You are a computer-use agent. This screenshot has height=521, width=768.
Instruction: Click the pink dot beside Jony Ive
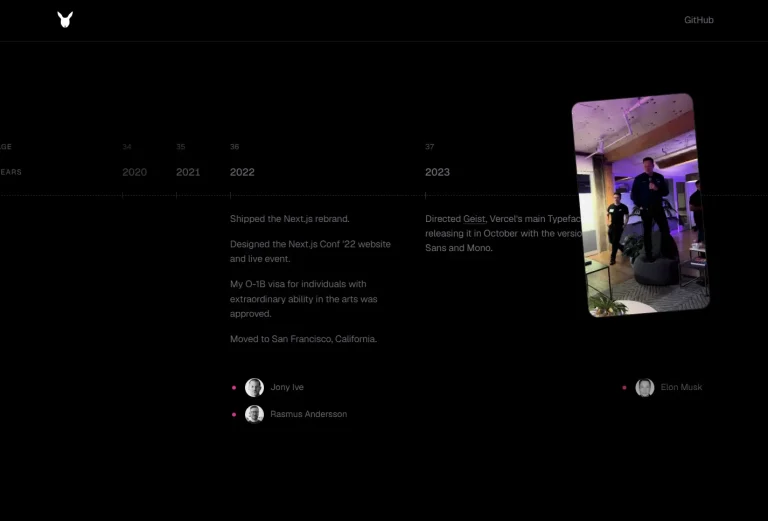(x=234, y=387)
